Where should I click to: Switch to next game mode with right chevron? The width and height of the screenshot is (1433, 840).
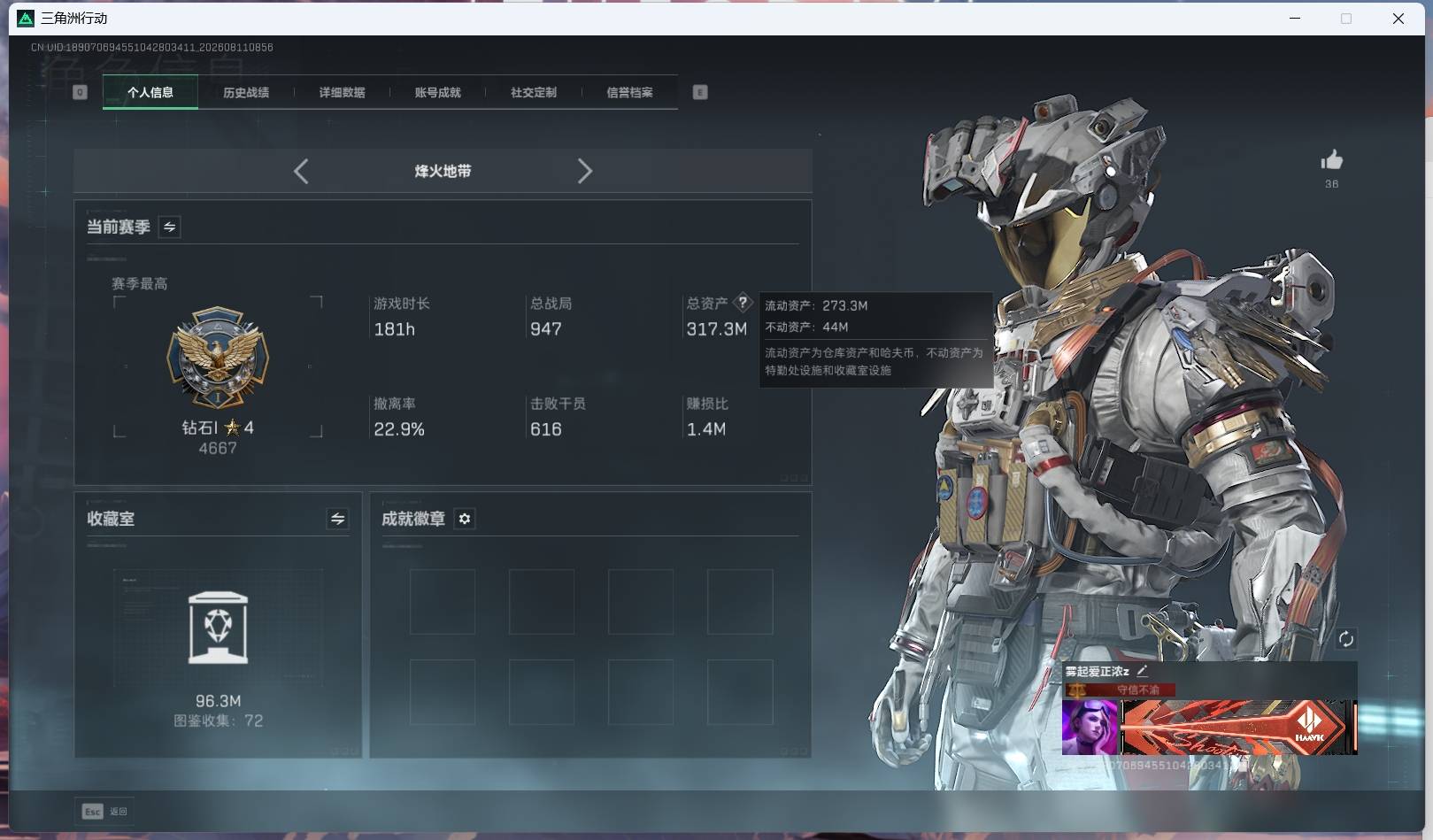pos(584,171)
